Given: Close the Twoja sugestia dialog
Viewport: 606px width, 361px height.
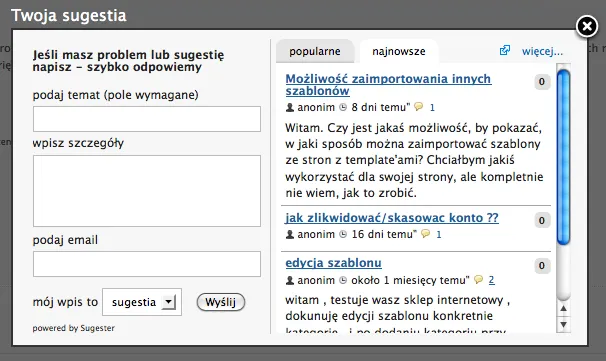Looking at the screenshot, I should point(587,27).
